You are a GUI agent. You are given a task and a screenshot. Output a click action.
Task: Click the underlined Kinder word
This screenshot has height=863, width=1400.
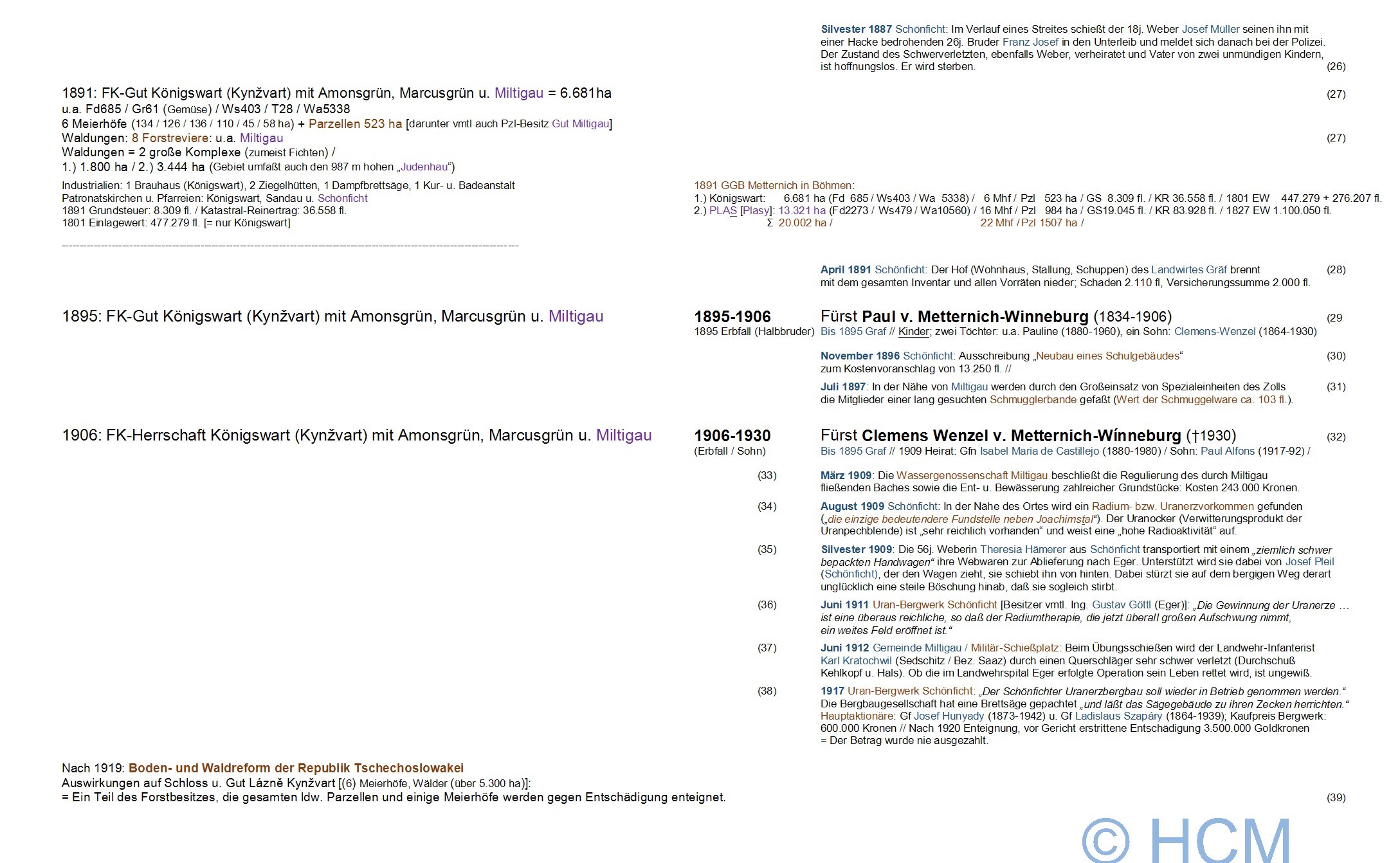point(913,332)
